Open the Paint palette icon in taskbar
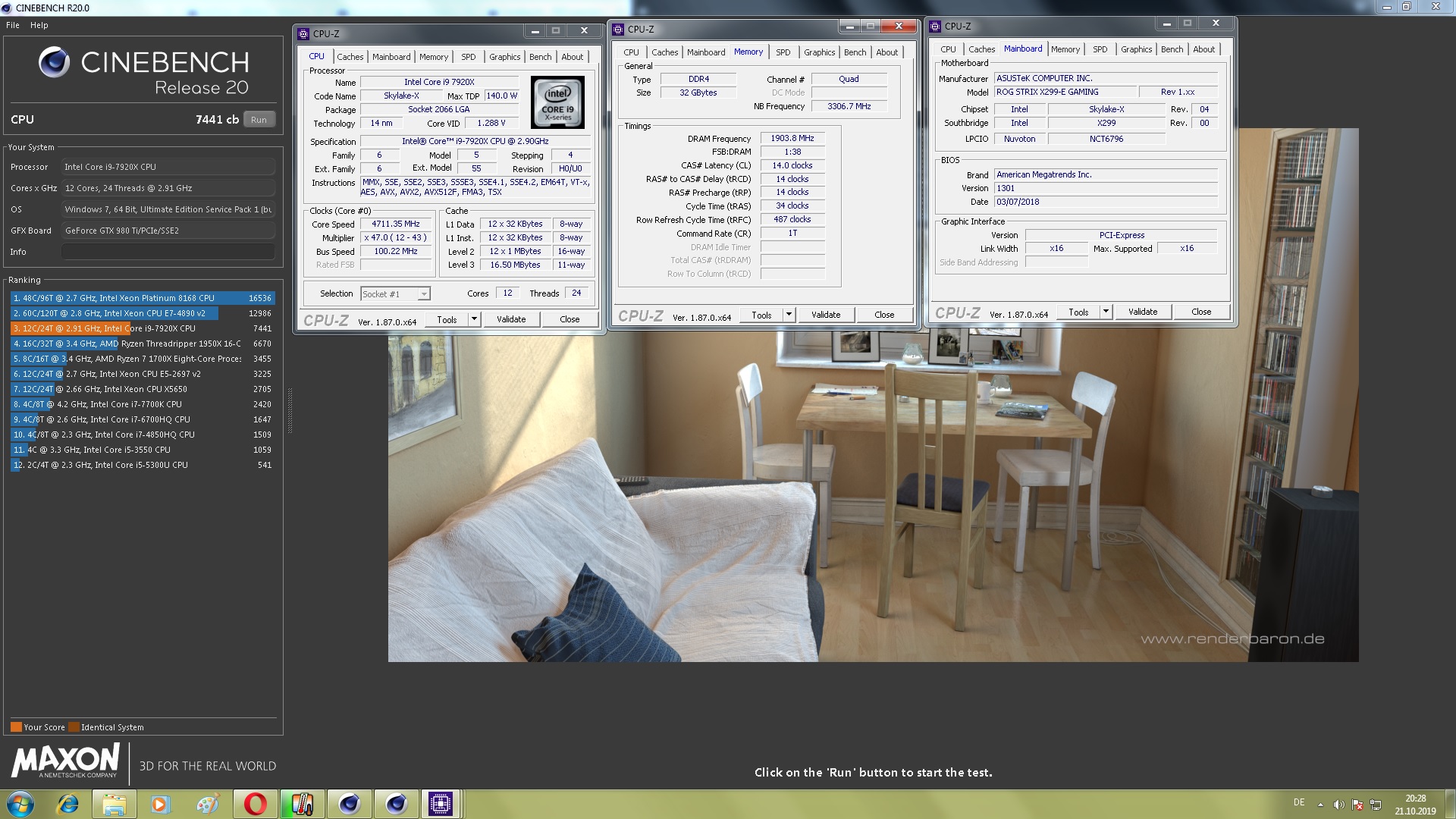Viewport: 1456px width, 819px height. click(x=207, y=804)
